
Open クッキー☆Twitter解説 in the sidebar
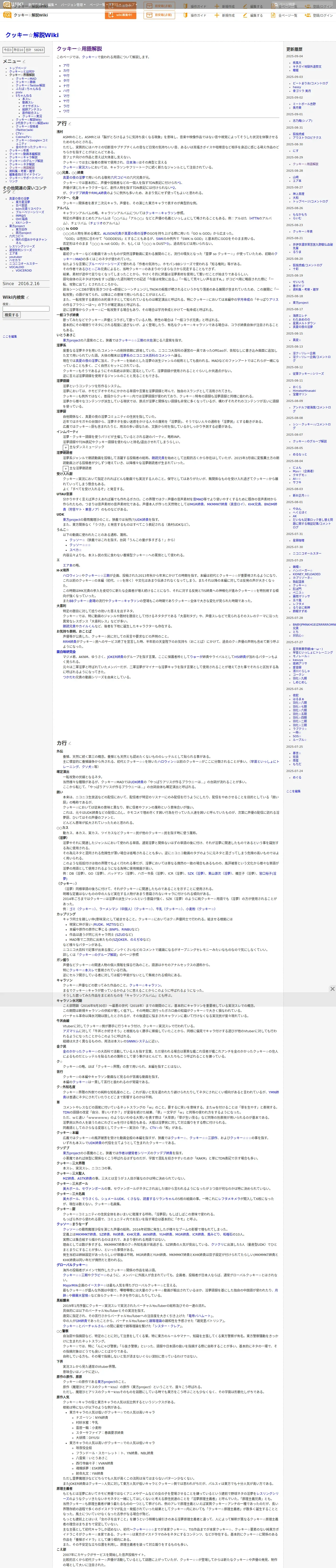click(31, 85)
